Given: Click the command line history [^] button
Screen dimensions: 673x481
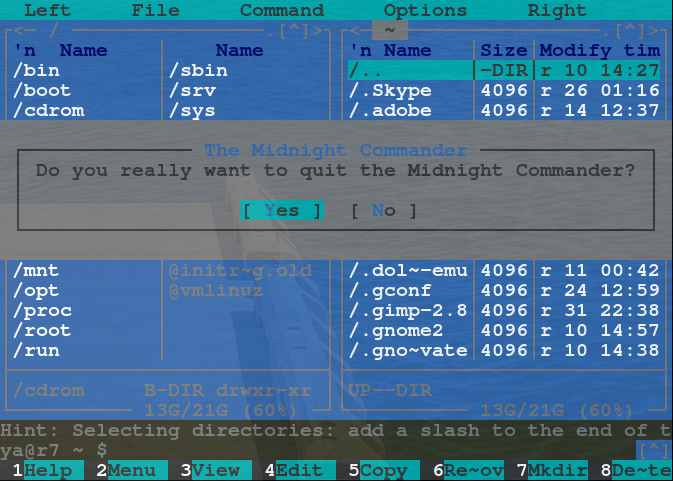Looking at the screenshot, I should click(654, 450).
